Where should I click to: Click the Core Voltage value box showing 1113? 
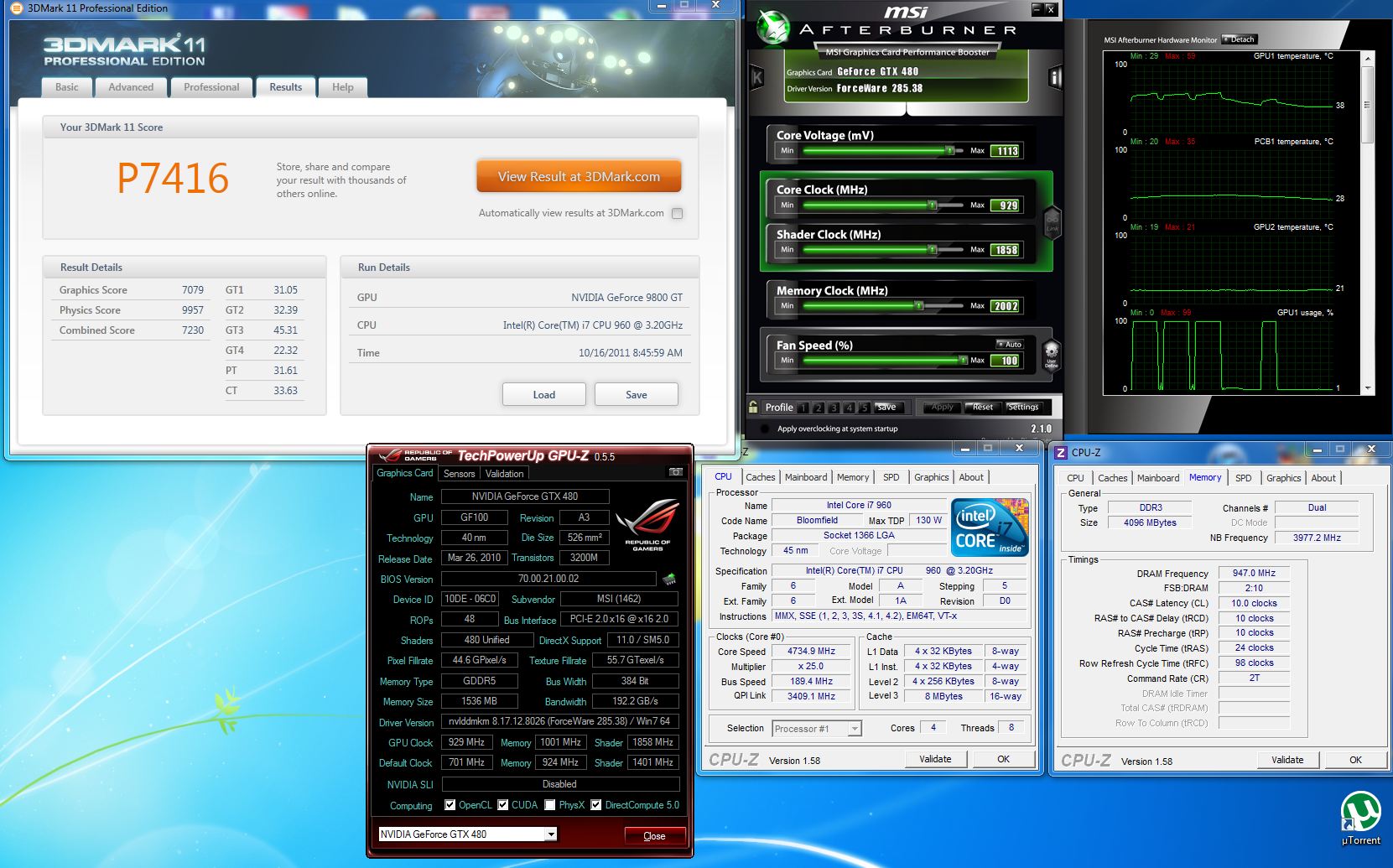1006,151
